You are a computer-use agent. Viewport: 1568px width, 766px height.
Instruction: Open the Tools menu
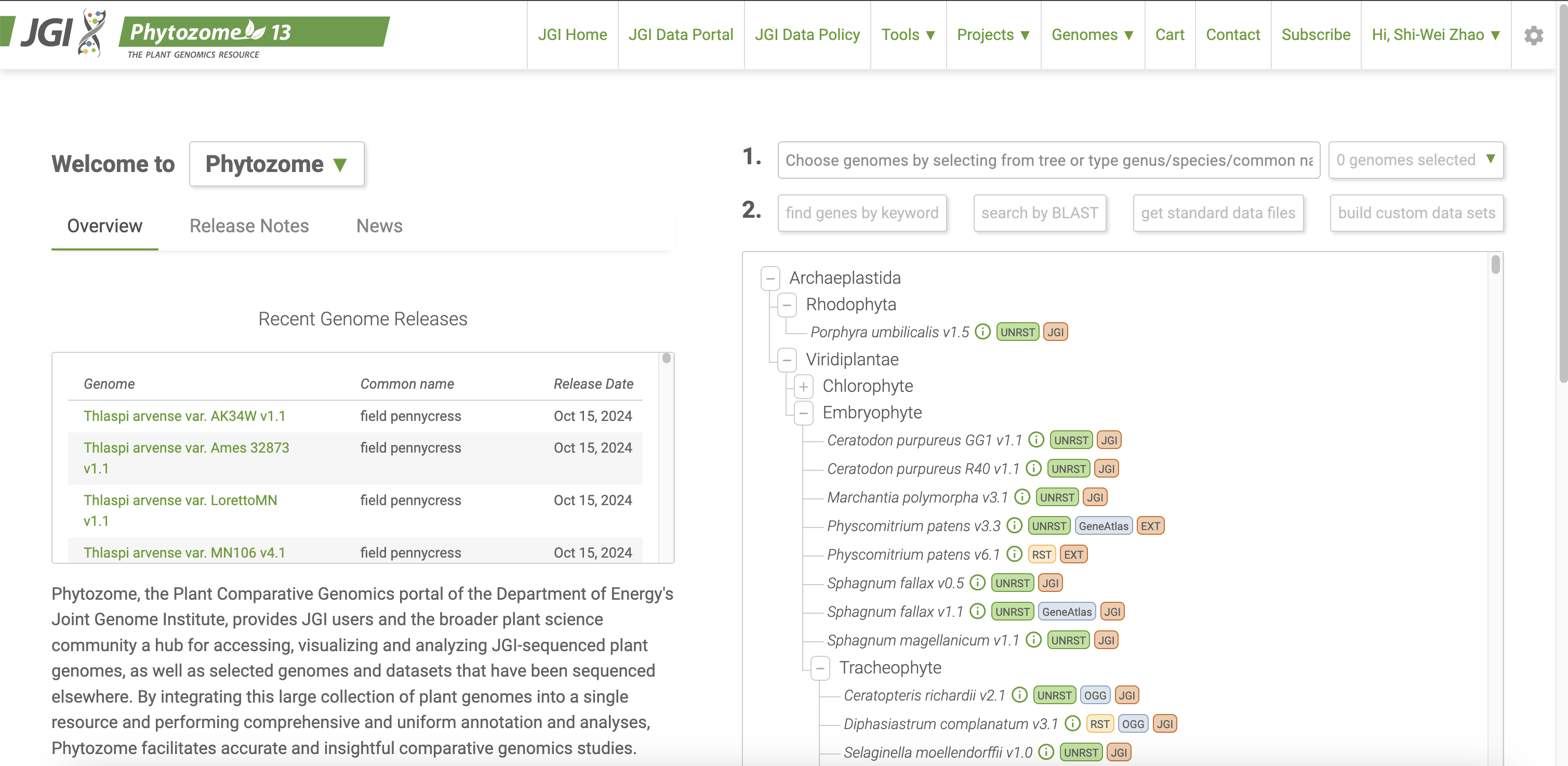tap(908, 35)
